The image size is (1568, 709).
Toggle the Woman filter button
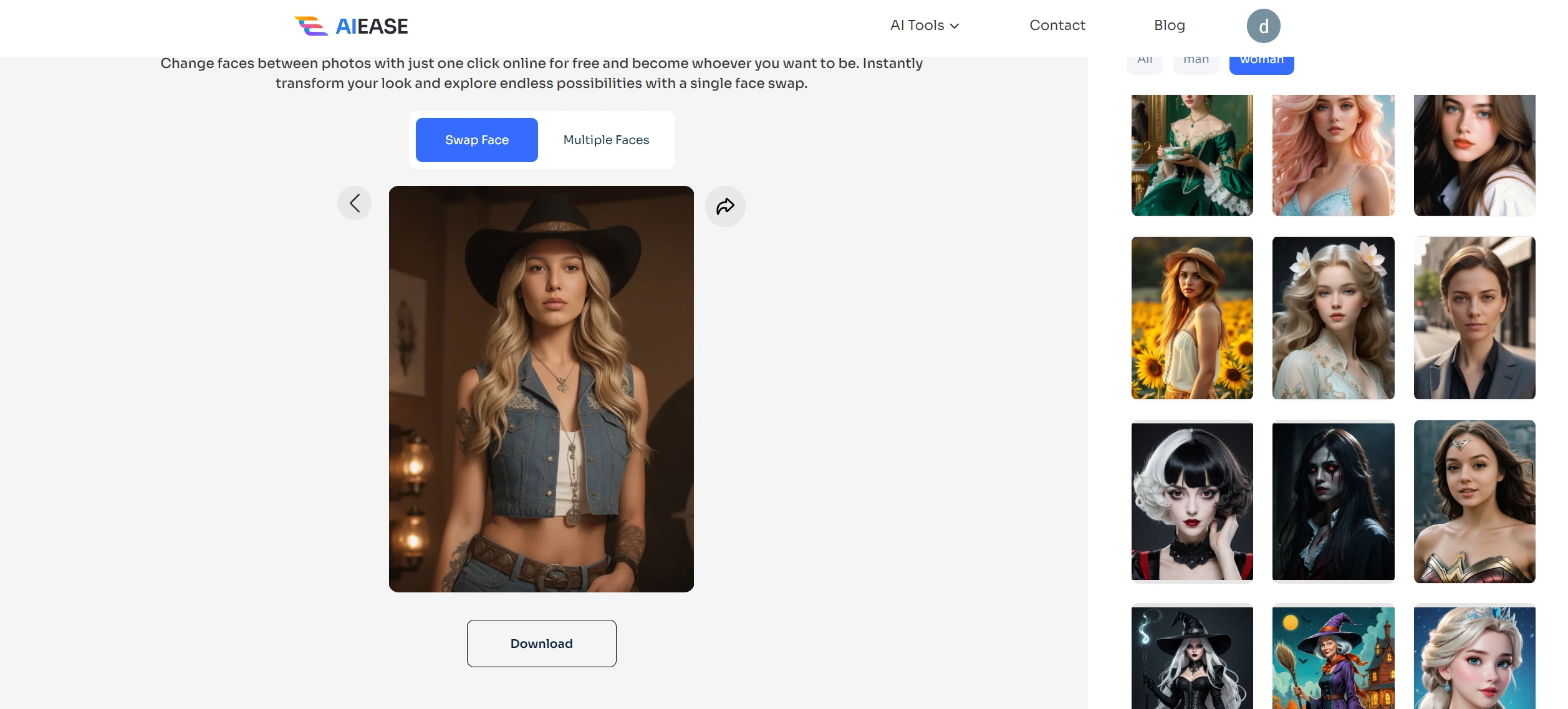[1261, 58]
